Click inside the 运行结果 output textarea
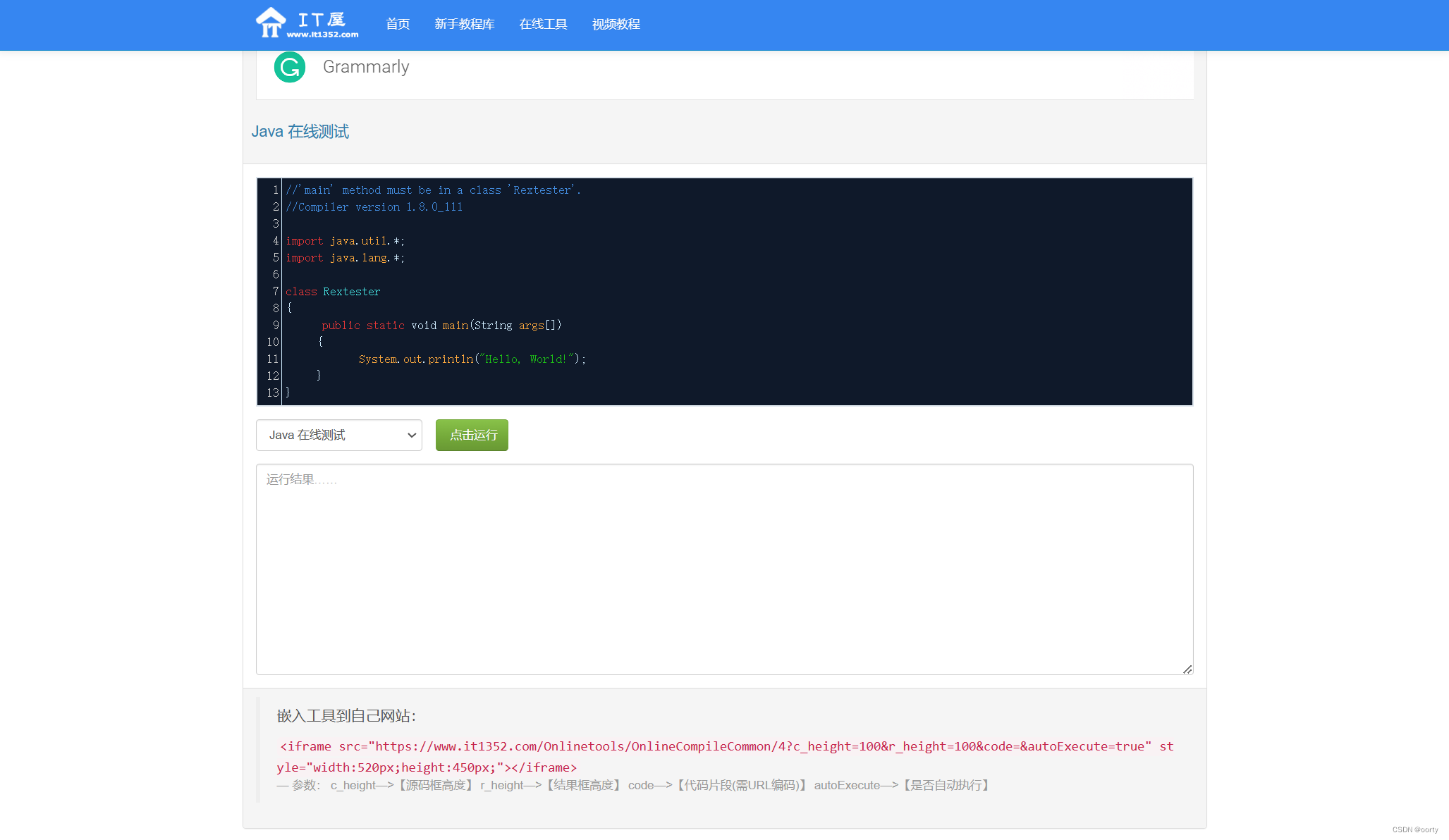 tap(724, 569)
